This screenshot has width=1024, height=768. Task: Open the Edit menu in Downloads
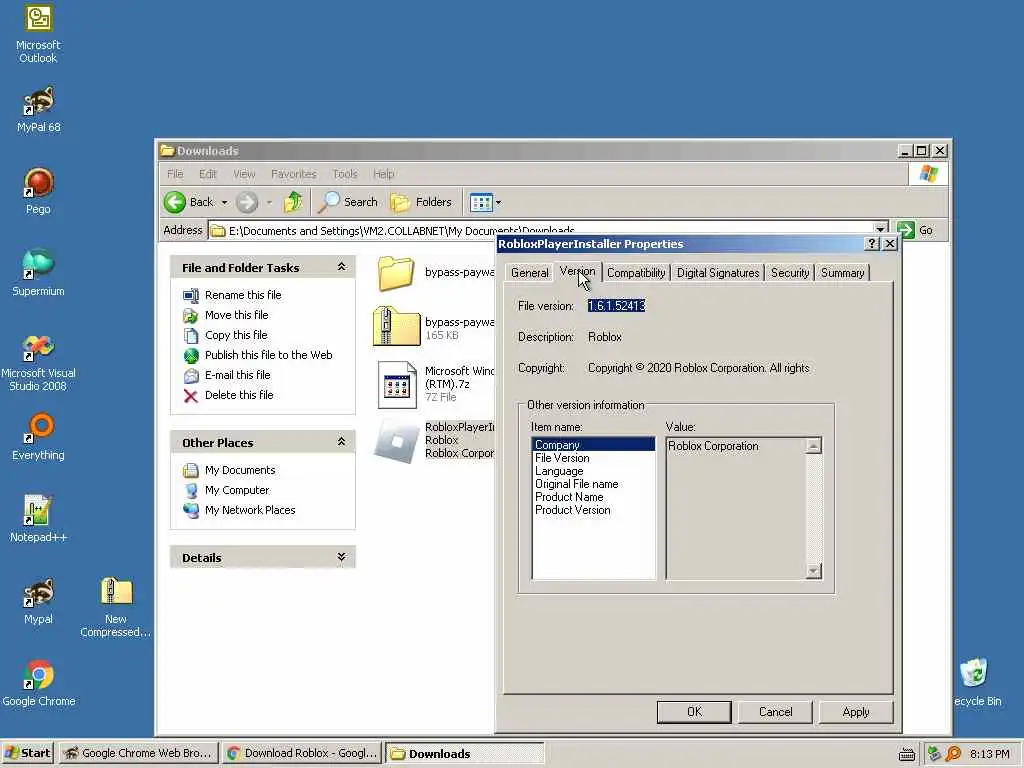[208, 174]
